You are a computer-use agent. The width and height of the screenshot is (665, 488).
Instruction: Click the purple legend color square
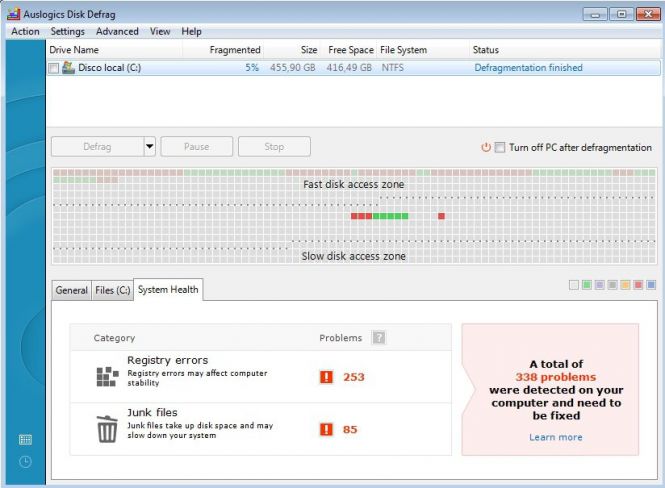point(599,285)
